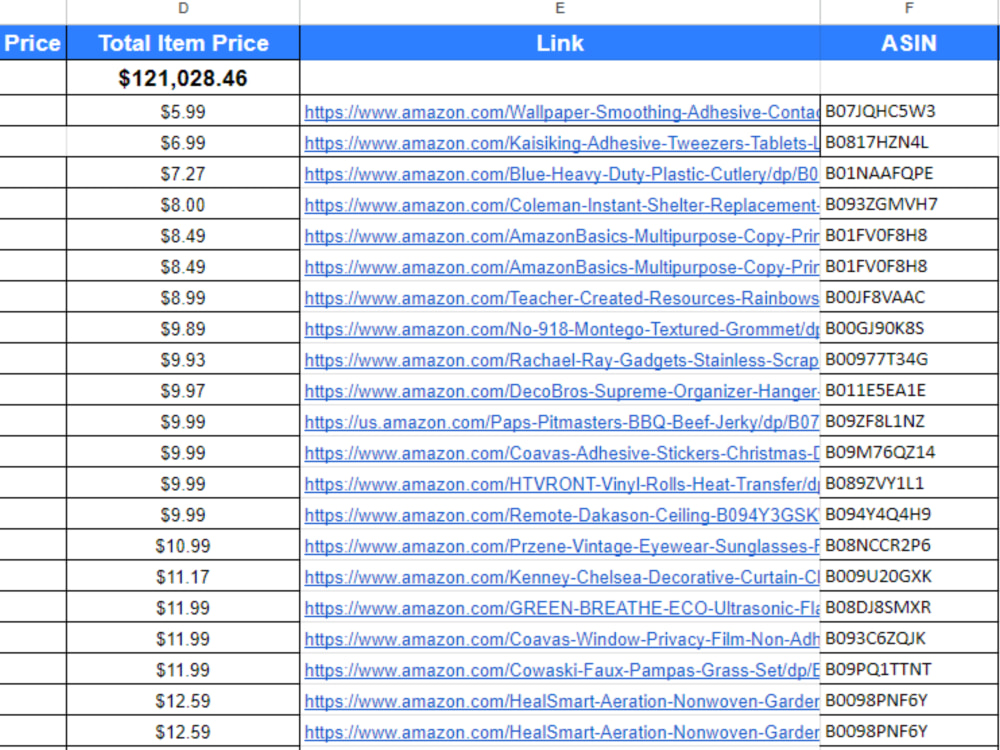Open the GREEN-BREATHE-ECO-Ultrasonic link
This screenshot has width=1000, height=750.
(x=562, y=608)
